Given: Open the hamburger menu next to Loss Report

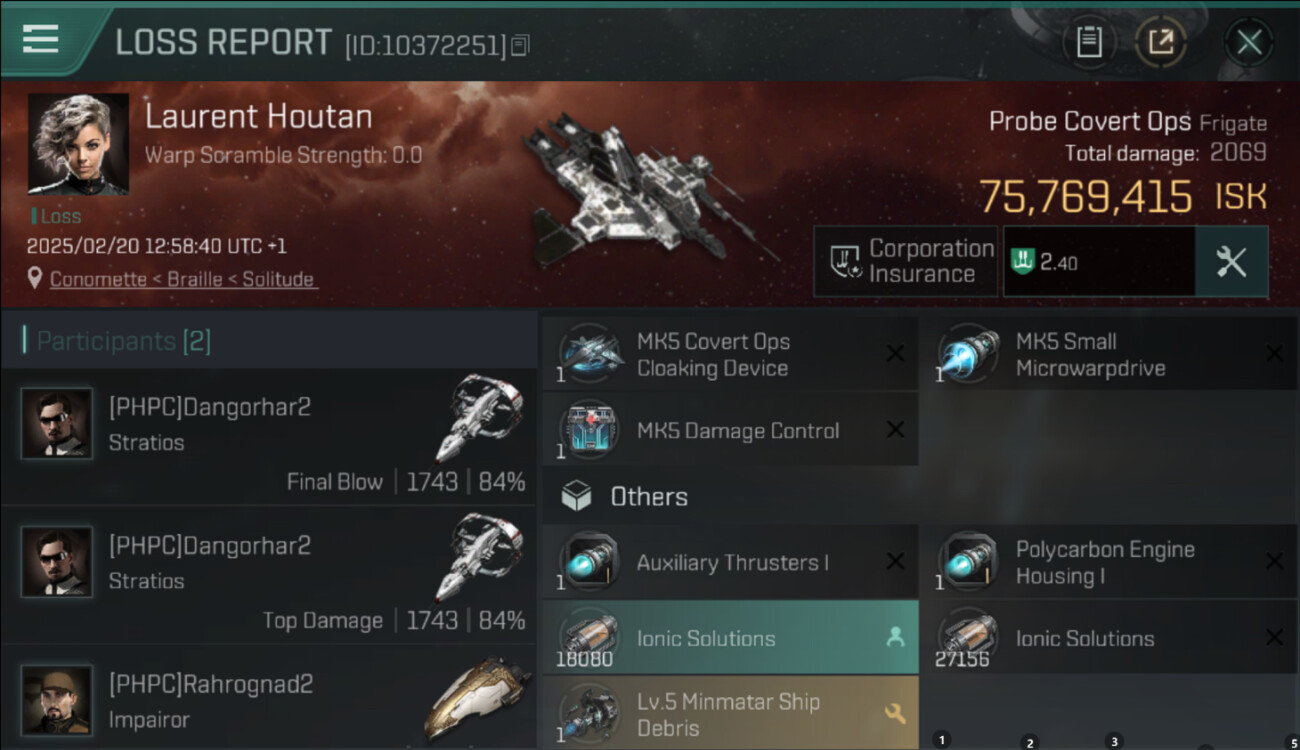Looking at the screenshot, I should tap(40, 40).
